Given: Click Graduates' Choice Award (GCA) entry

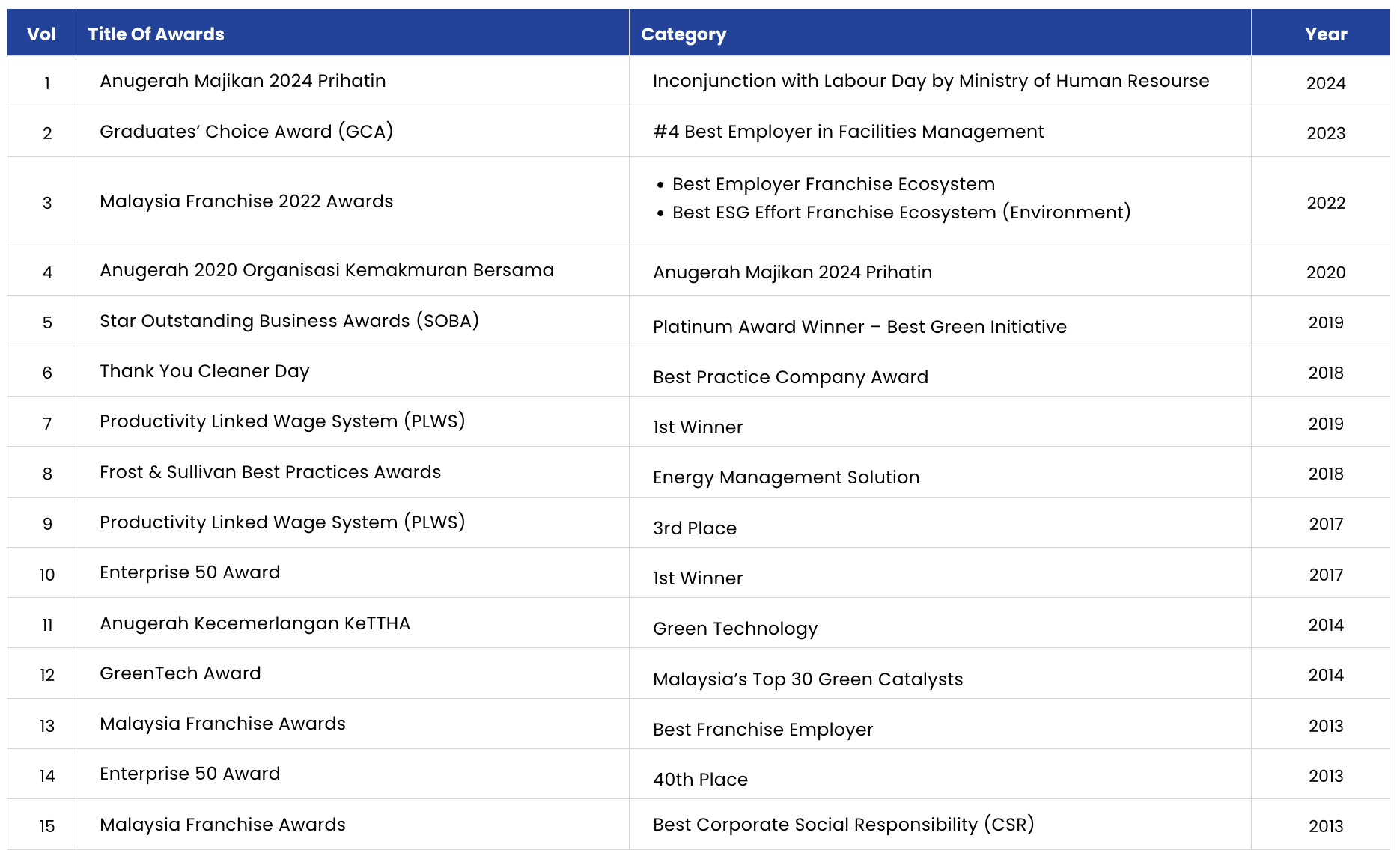Looking at the screenshot, I should coord(246,132).
